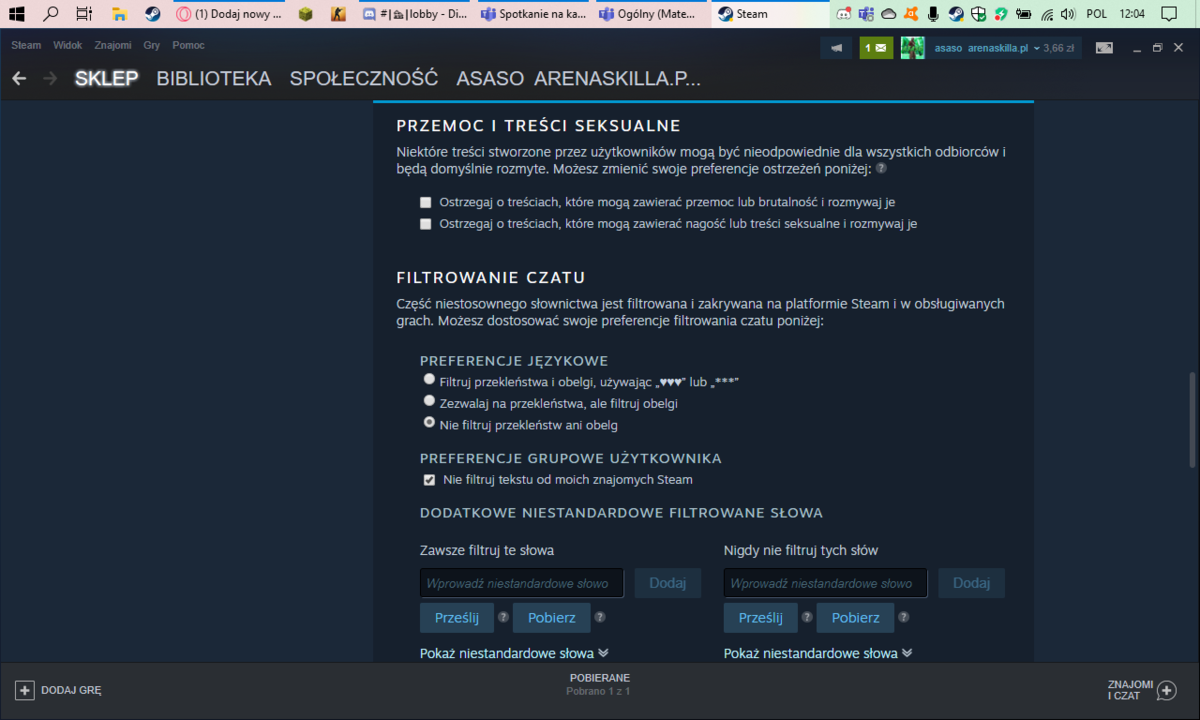Click the Steam profile avatar
The width and height of the screenshot is (1200, 720).
[912, 47]
